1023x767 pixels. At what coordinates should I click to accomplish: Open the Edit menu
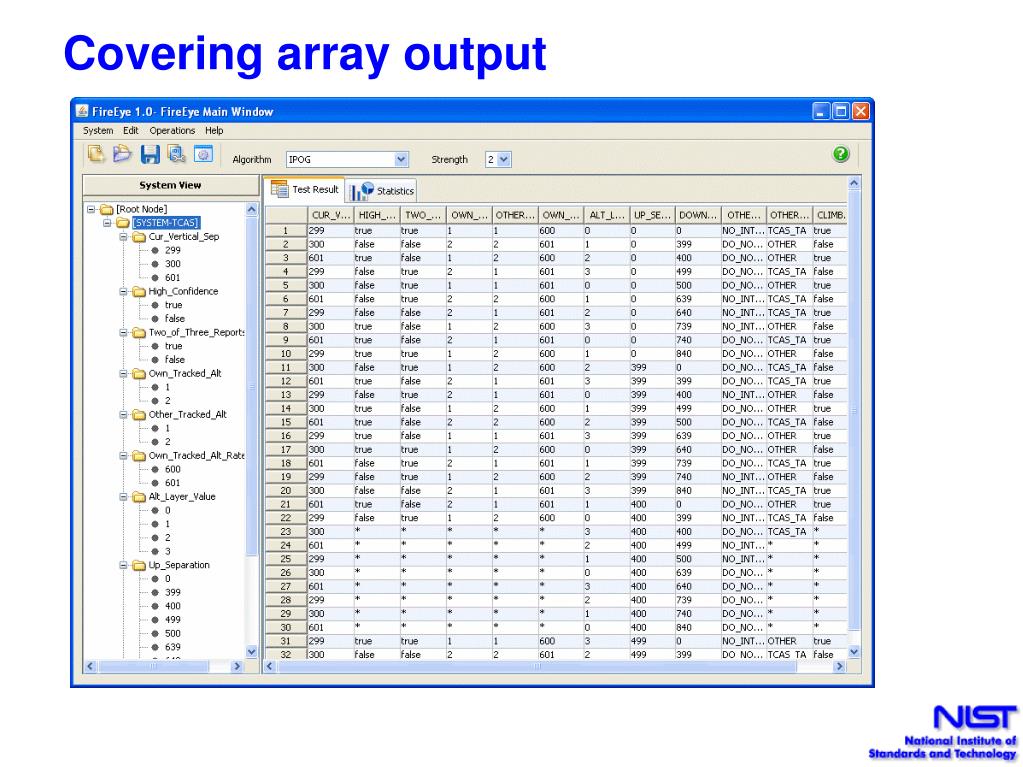(x=130, y=130)
